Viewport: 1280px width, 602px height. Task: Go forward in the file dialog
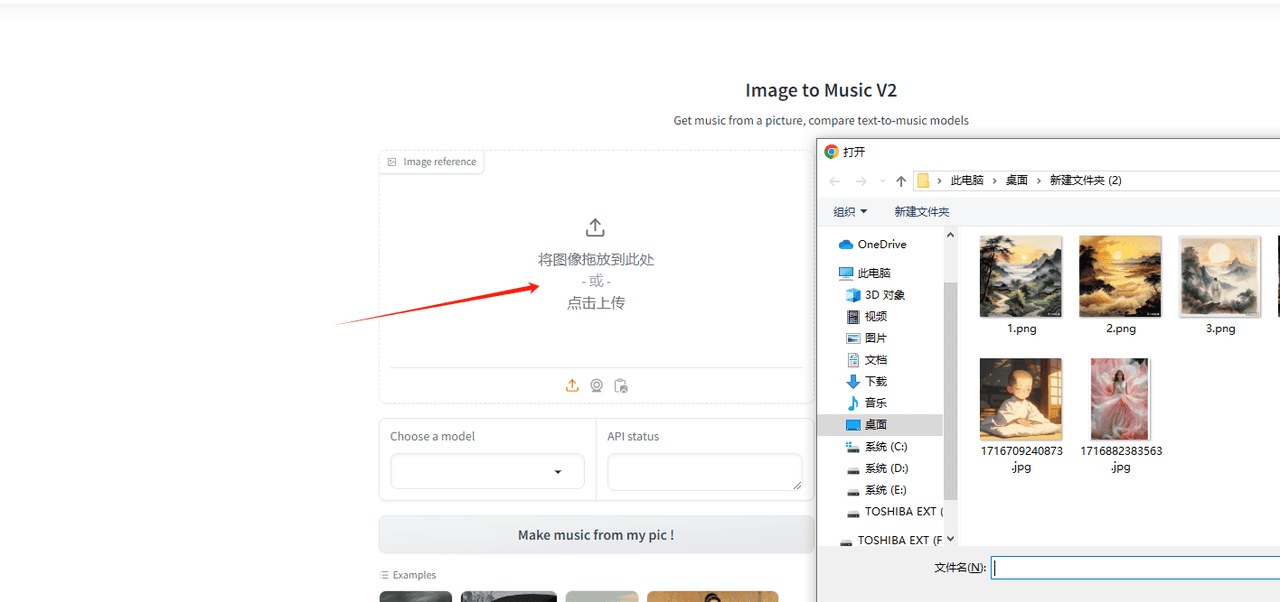tap(860, 181)
